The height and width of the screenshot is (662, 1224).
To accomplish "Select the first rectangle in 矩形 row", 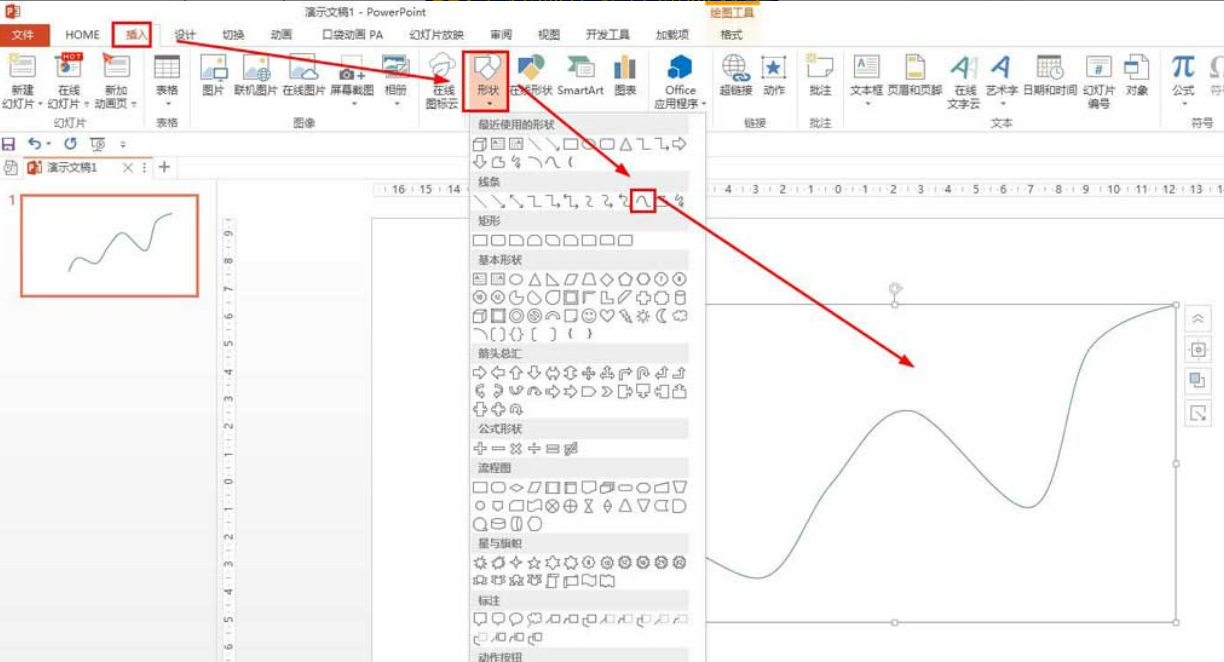I will point(480,240).
